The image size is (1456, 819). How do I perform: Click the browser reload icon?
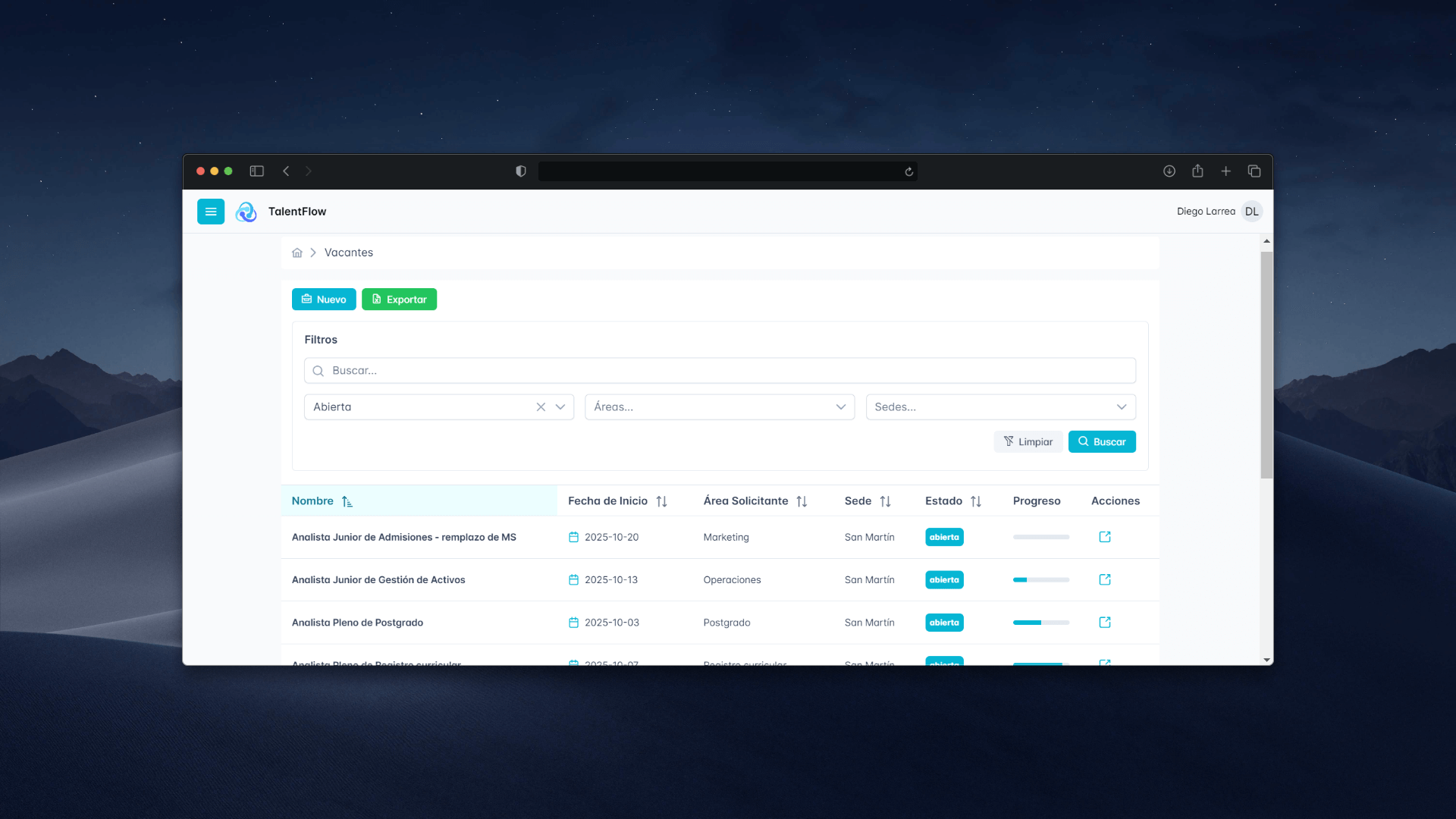click(x=908, y=171)
